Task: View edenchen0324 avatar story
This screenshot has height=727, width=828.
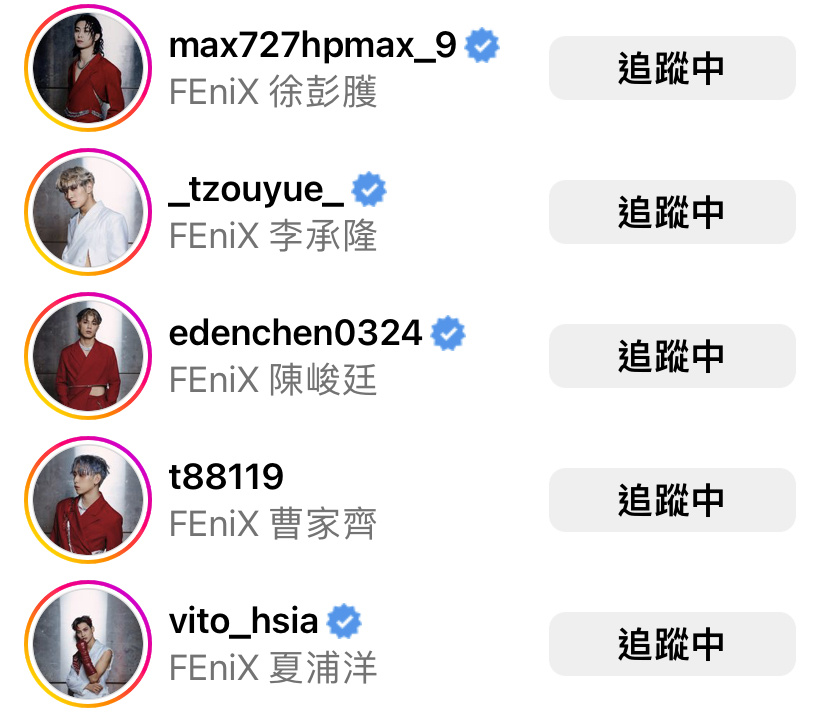Action: (x=88, y=356)
